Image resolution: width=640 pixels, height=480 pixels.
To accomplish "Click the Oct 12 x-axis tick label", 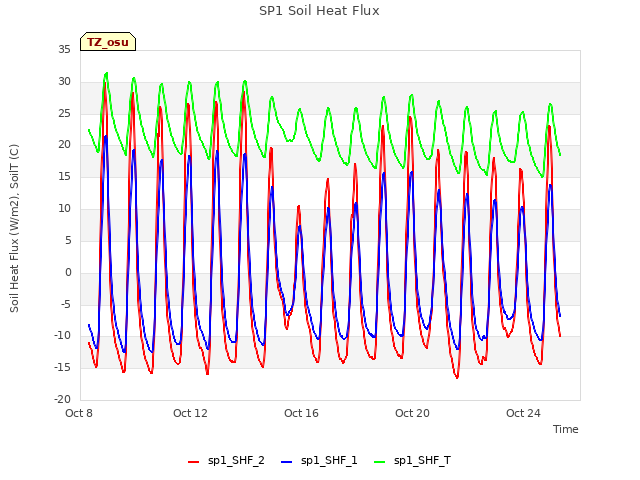I will 190,413.
